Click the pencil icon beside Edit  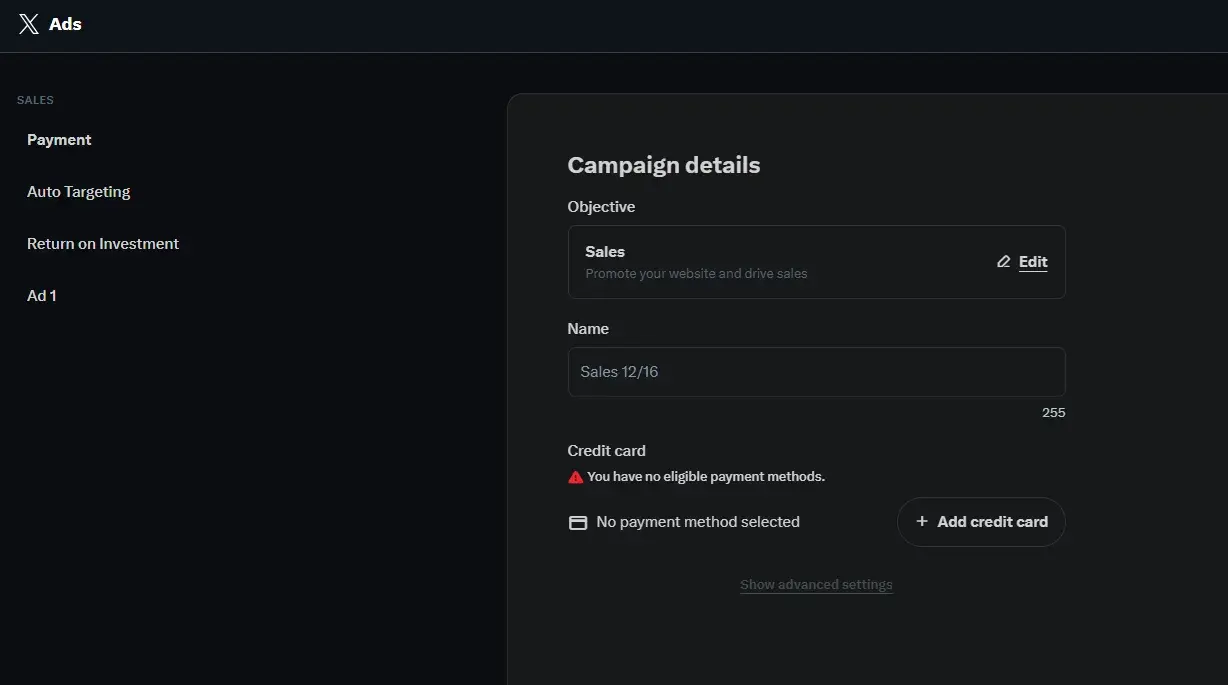(x=1004, y=262)
